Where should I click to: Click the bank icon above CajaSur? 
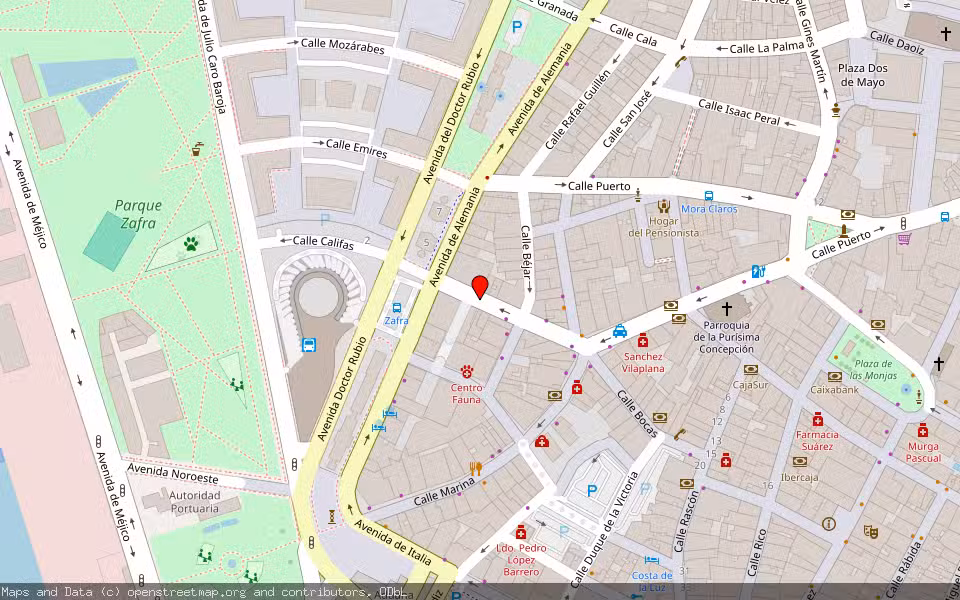point(749,369)
